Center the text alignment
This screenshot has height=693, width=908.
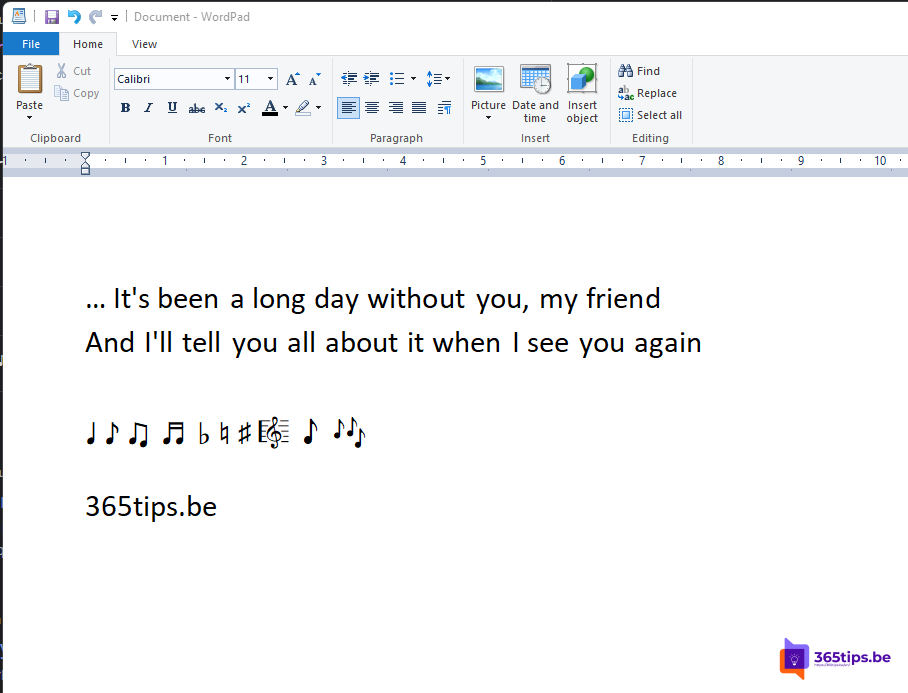pos(372,108)
